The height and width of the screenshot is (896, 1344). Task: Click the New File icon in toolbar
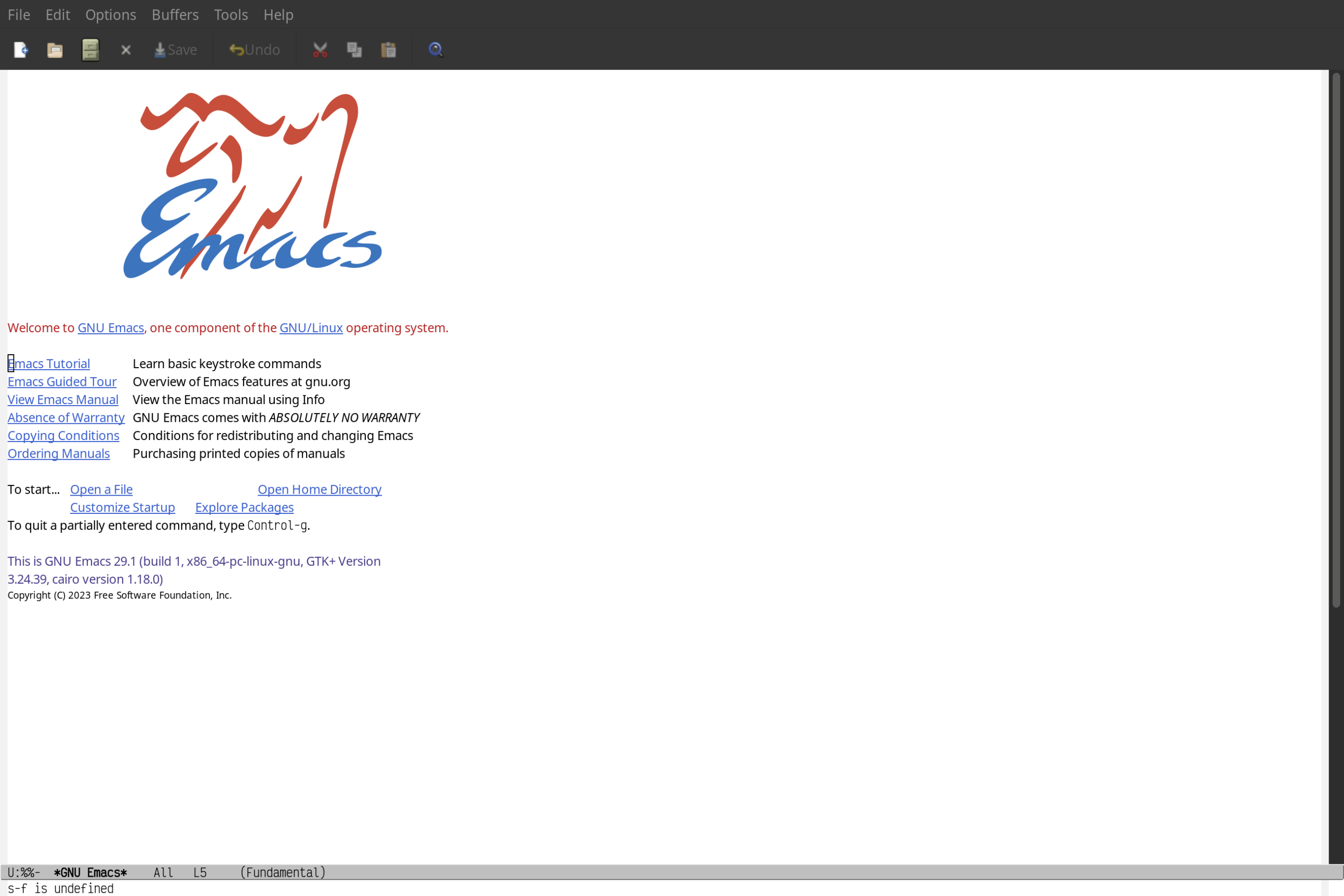20,49
